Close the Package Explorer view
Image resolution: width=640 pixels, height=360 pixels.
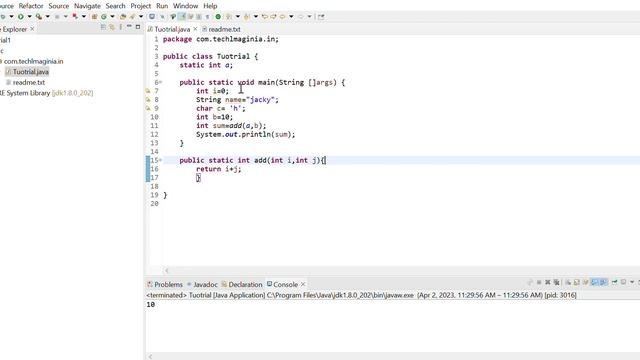[32, 29]
